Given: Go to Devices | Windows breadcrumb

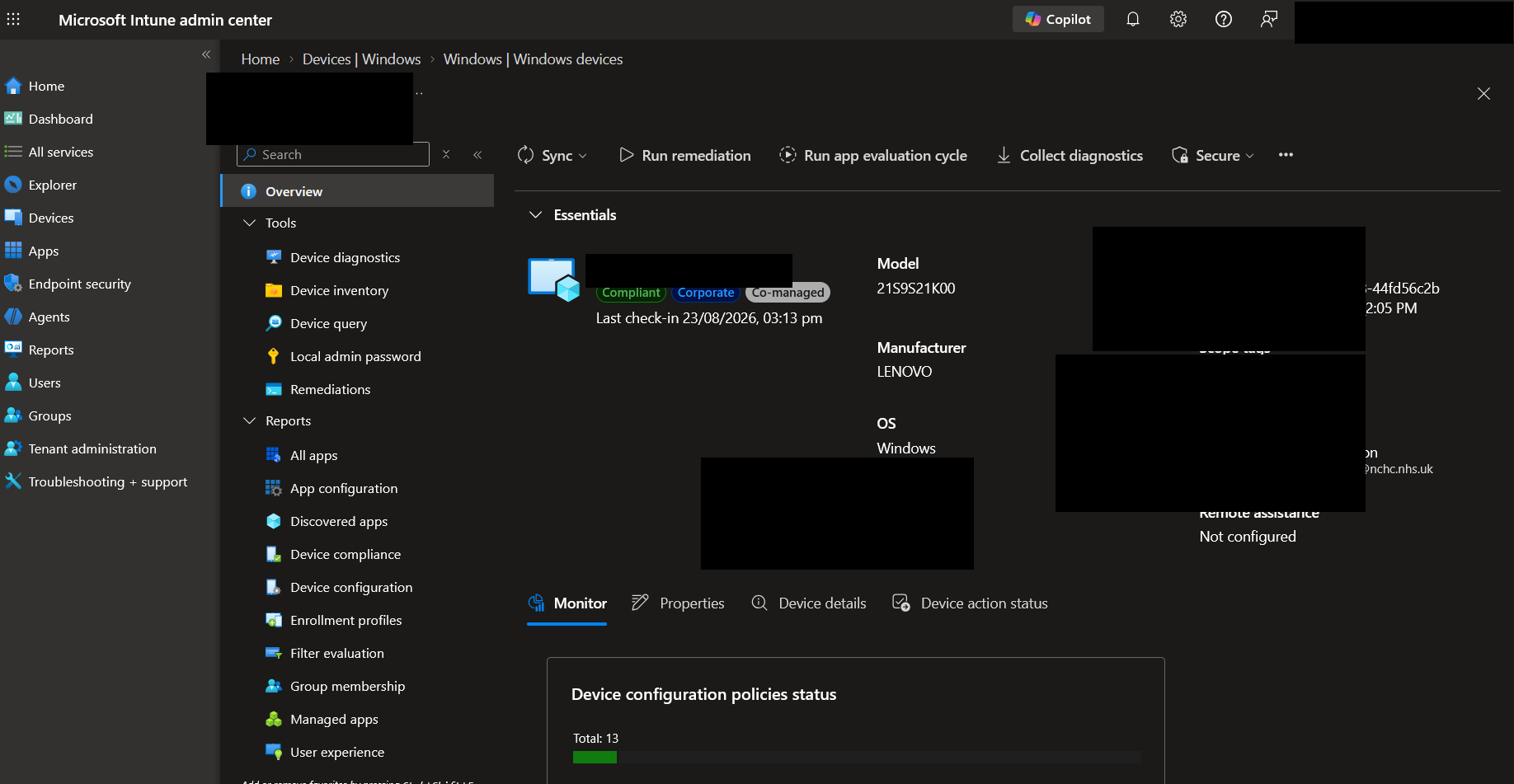Looking at the screenshot, I should click(x=361, y=59).
